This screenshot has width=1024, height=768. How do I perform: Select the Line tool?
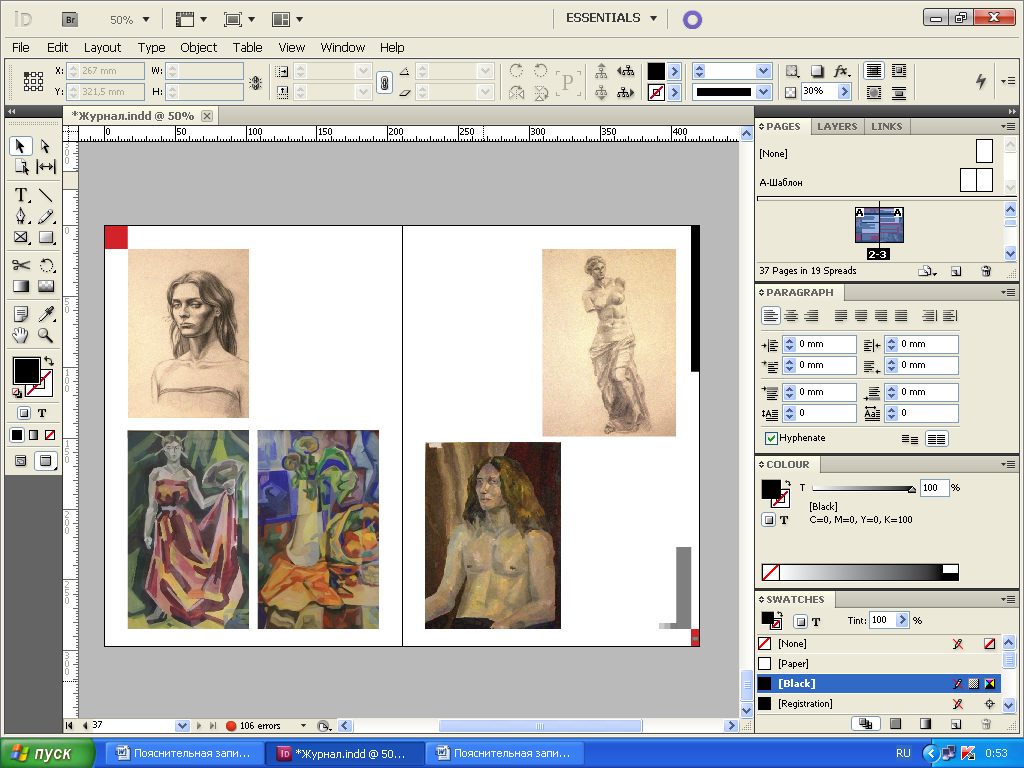pyautogui.click(x=46, y=195)
